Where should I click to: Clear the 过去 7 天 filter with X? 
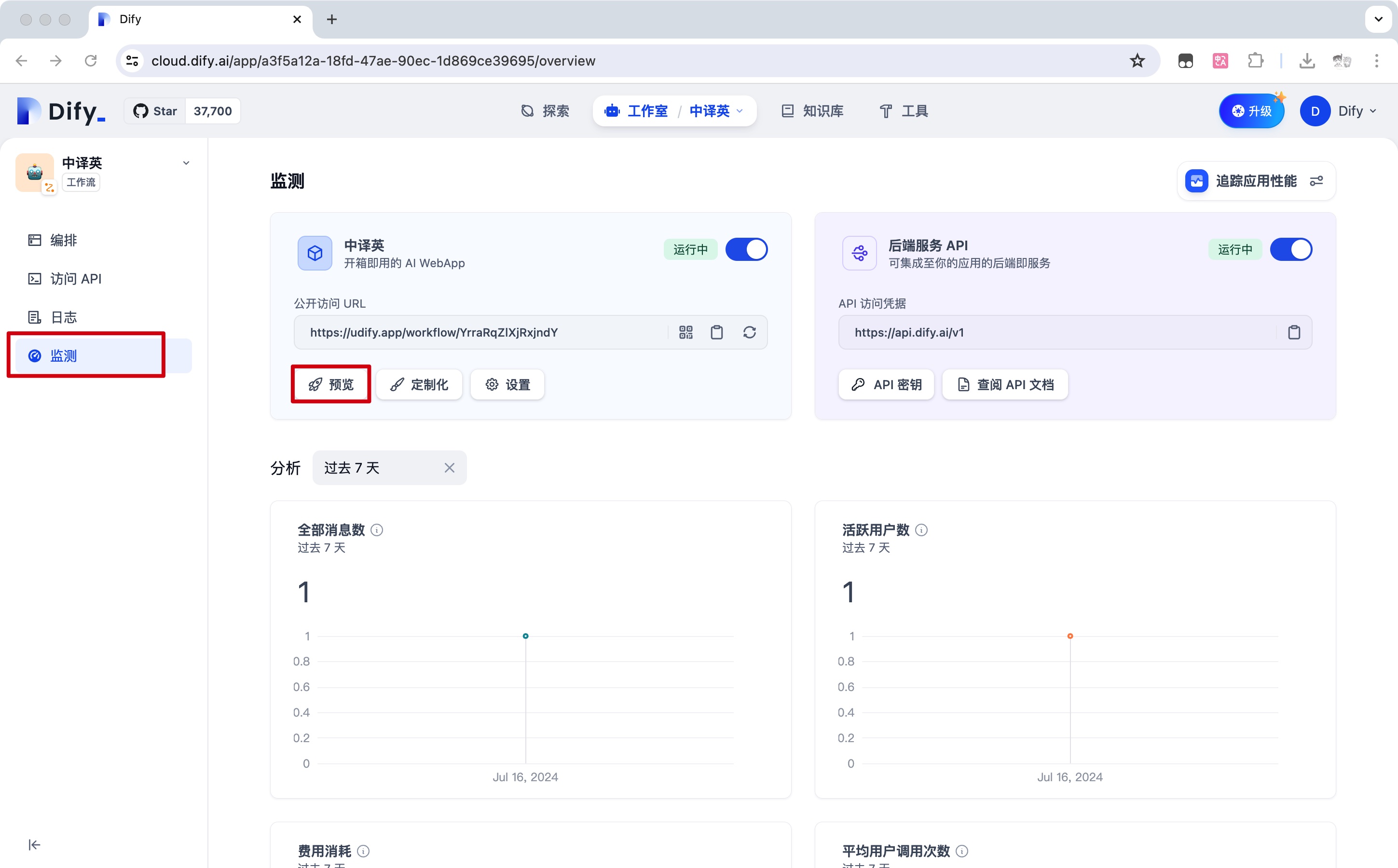coord(449,468)
